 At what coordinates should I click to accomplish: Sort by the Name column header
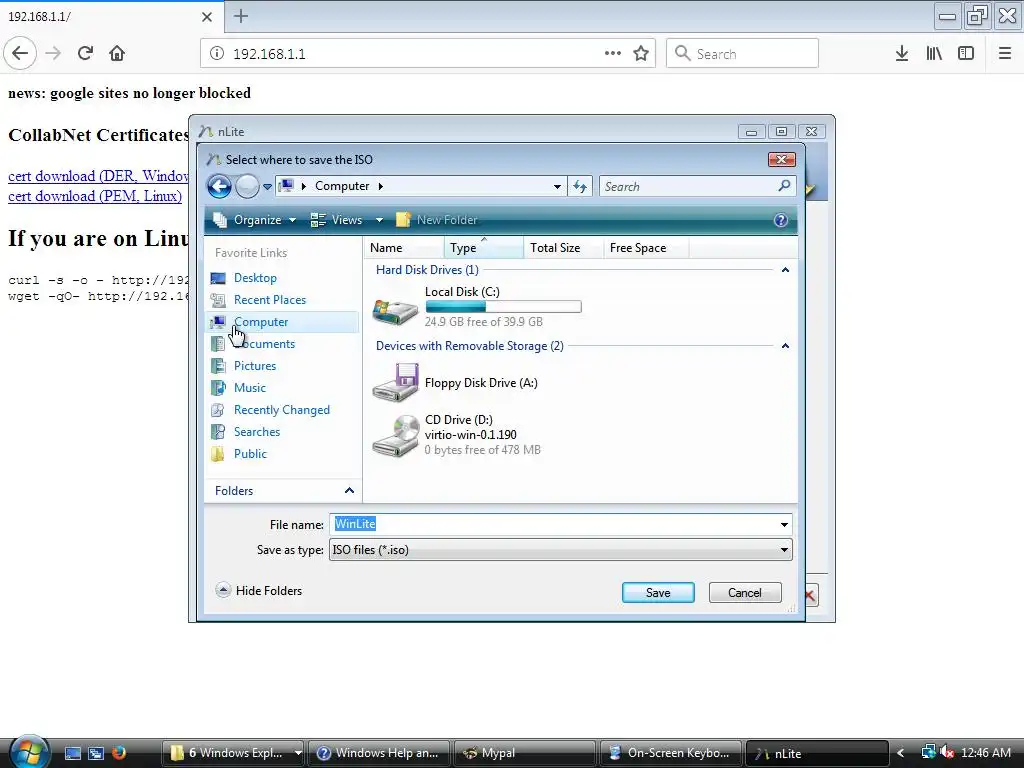tap(404, 248)
